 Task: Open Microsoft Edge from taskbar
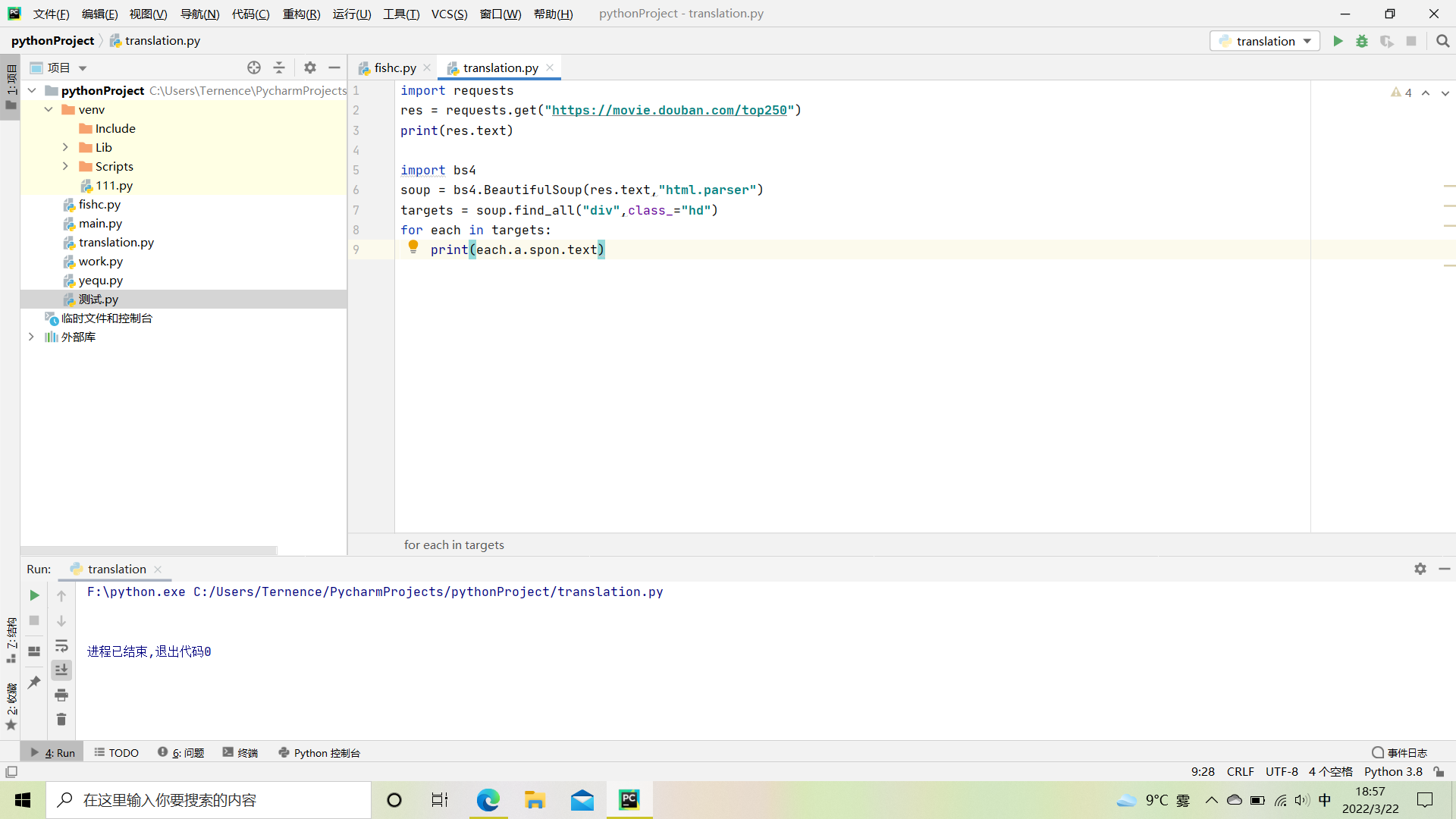[x=488, y=800]
